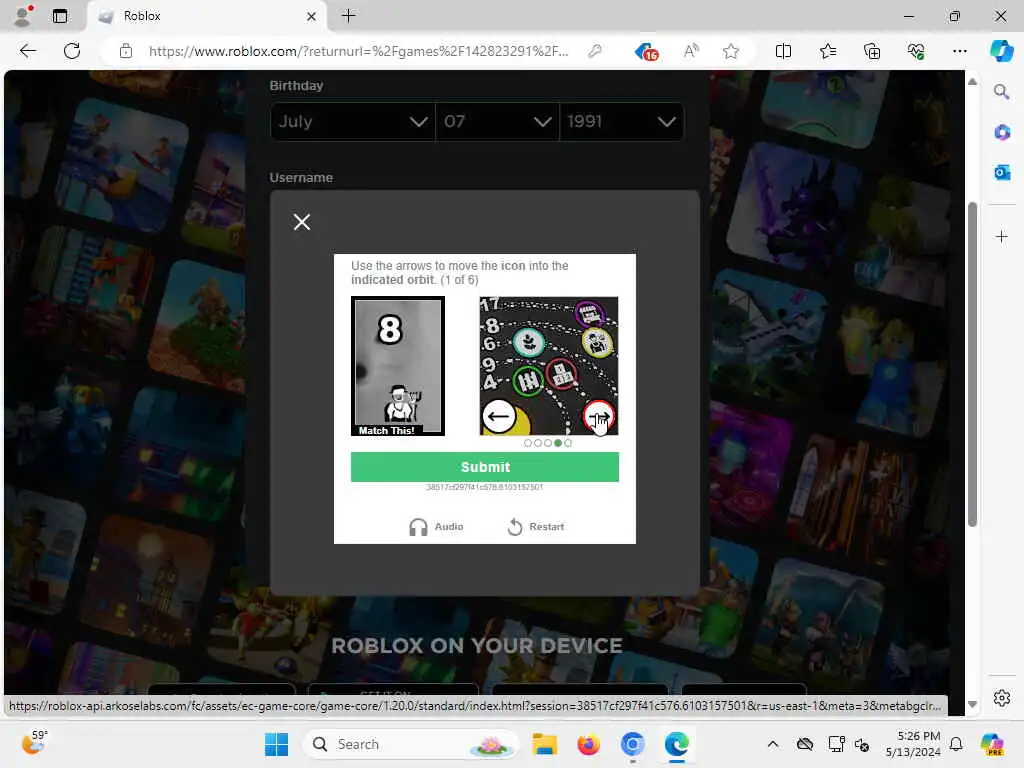1024x768 pixels.
Task: Restart the captcha challenge
Action: point(536,526)
